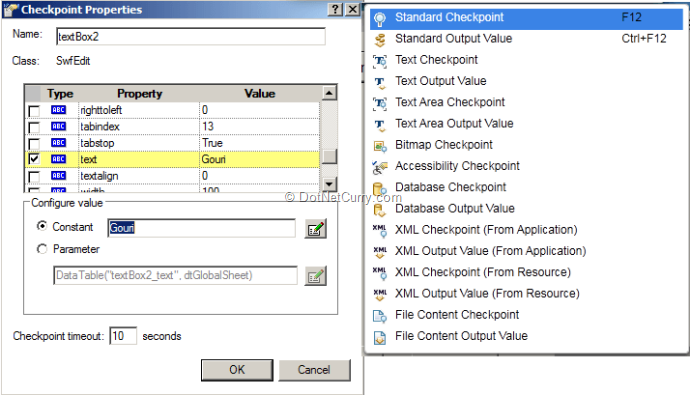Choose Text Output Value menu entry
Screen dimensions: 690x395
click(x=526, y=81)
